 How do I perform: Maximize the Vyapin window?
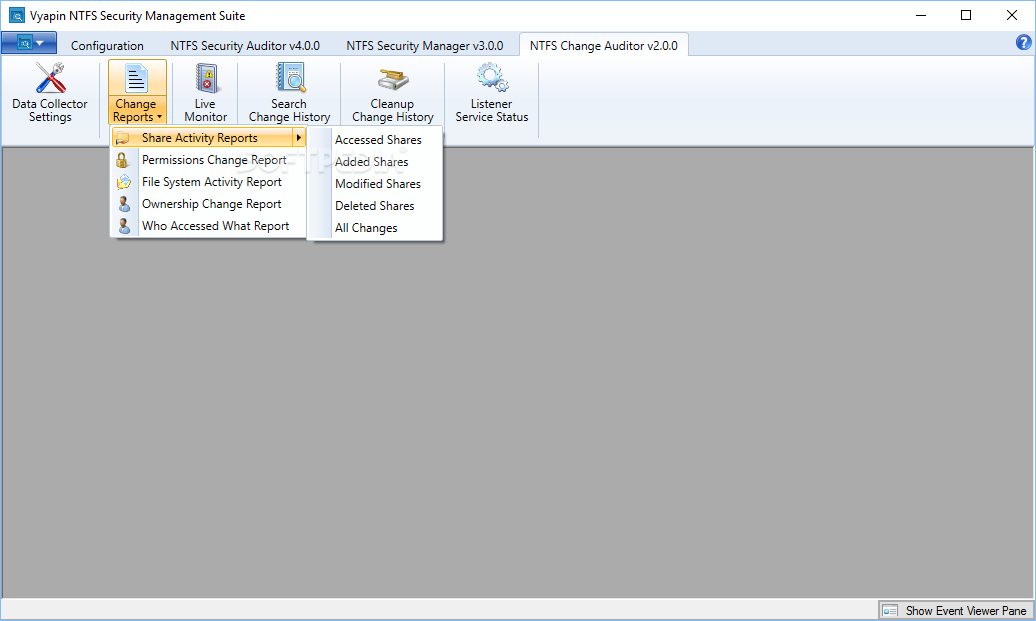[x=966, y=15]
